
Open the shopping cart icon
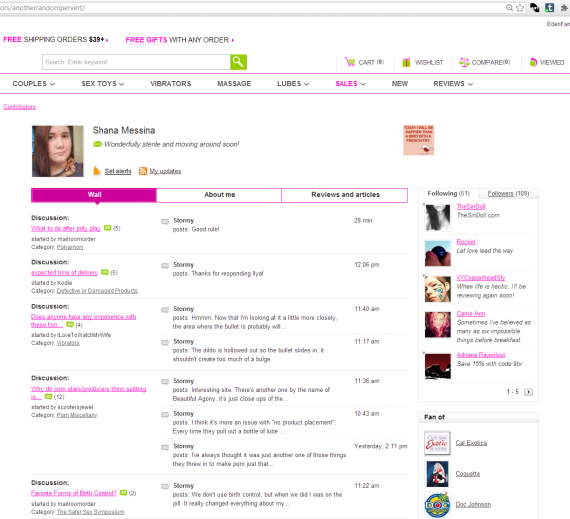click(350, 62)
